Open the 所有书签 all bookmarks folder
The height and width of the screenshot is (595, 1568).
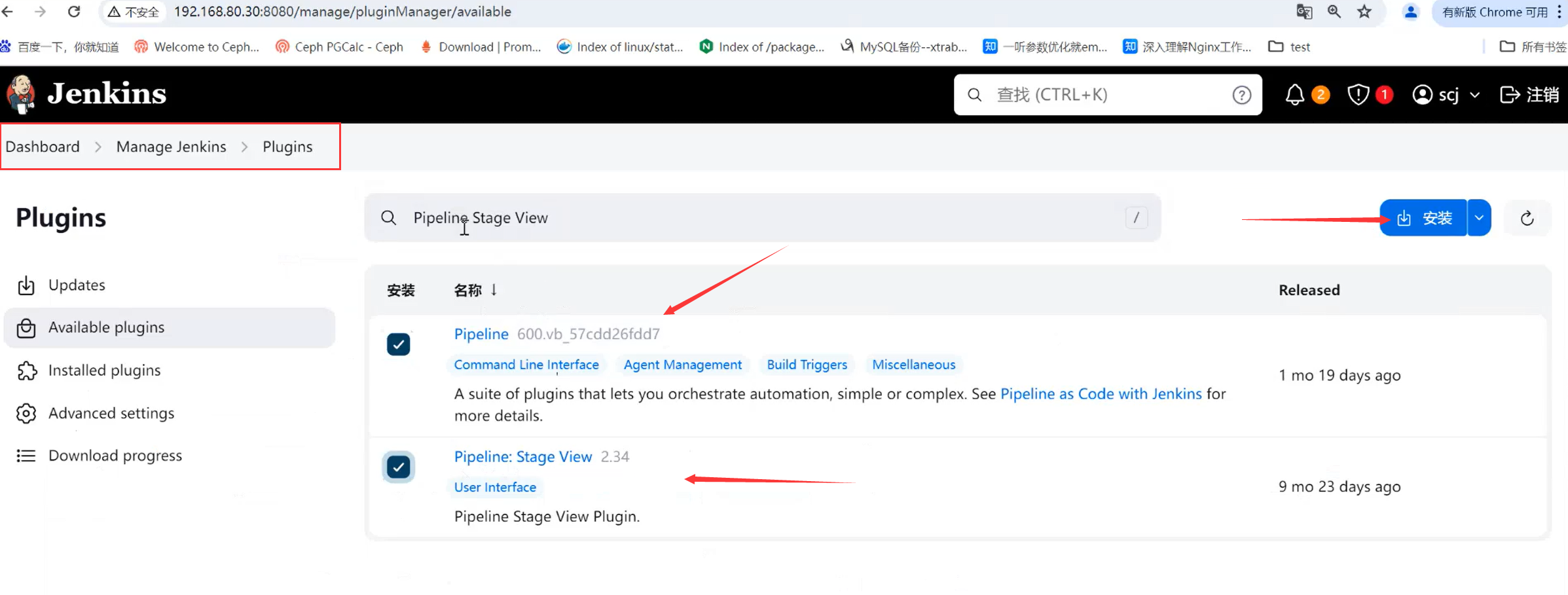tap(1533, 46)
